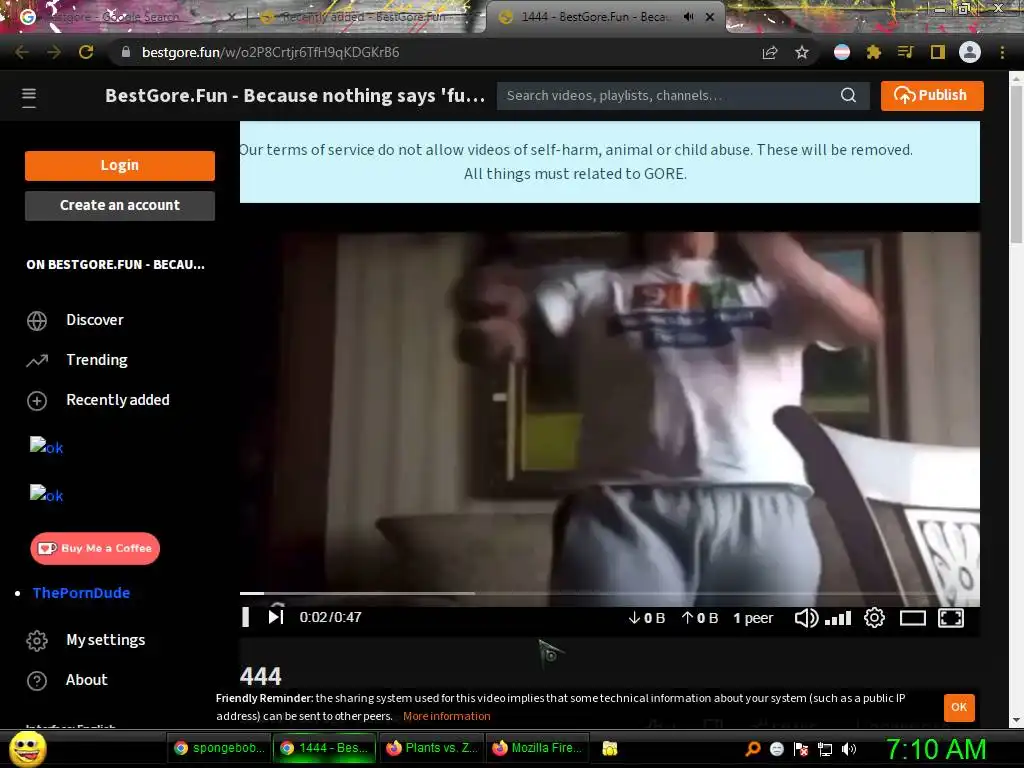The image size is (1024, 768).
Task: Open the Discover page
Action: click(x=95, y=320)
